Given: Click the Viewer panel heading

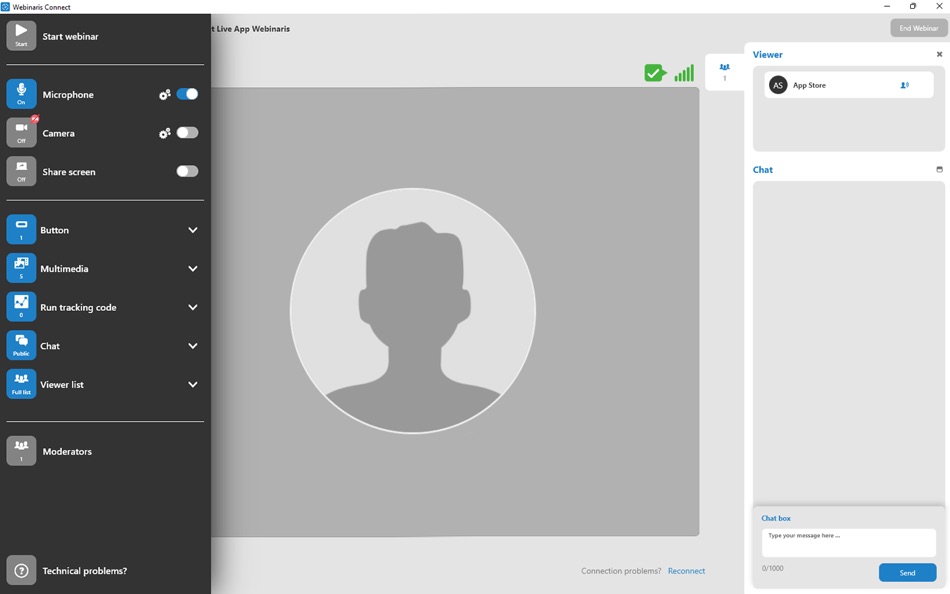Looking at the screenshot, I should click(x=768, y=55).
